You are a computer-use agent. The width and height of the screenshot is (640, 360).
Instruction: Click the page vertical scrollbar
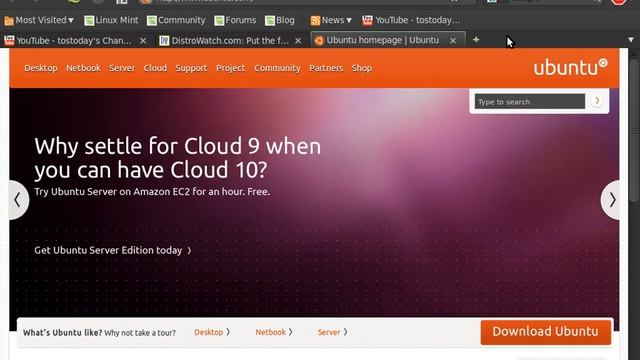coord(634,131)
